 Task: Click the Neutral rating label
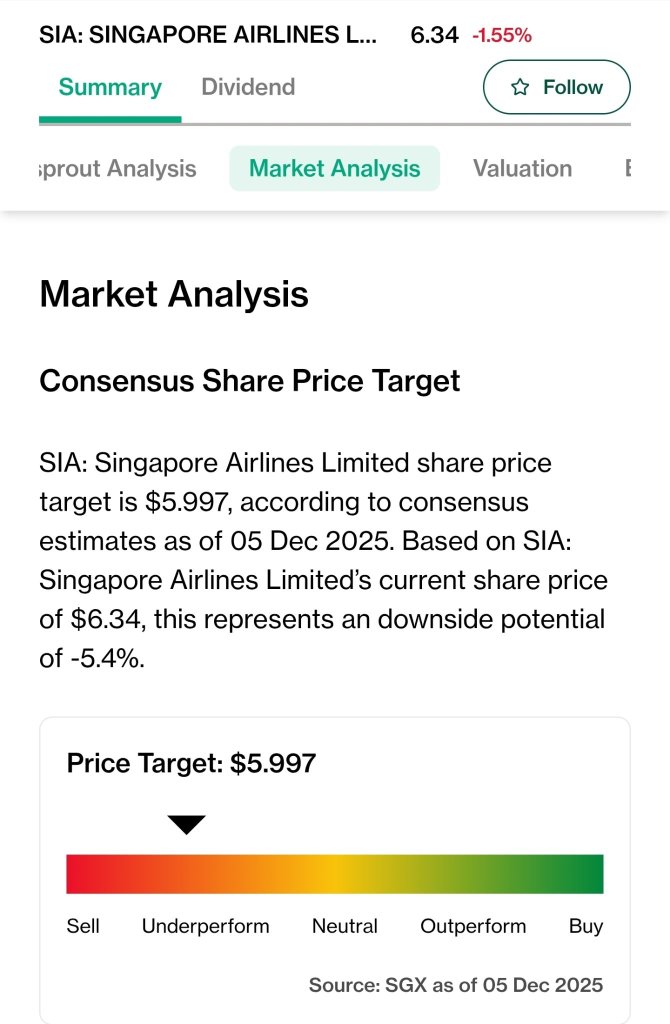point(345,926)
